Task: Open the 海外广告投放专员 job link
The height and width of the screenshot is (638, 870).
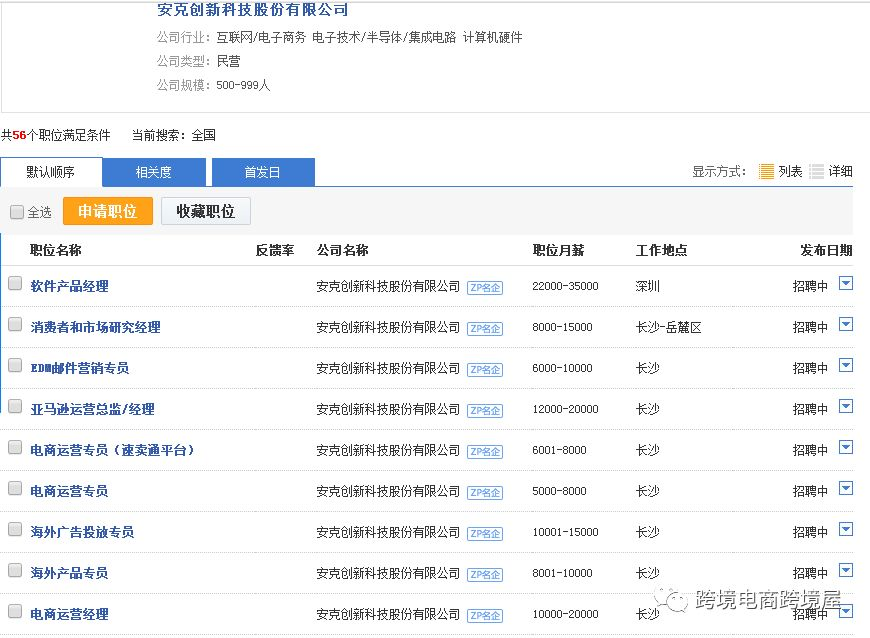Action: [x=82, y=533]
